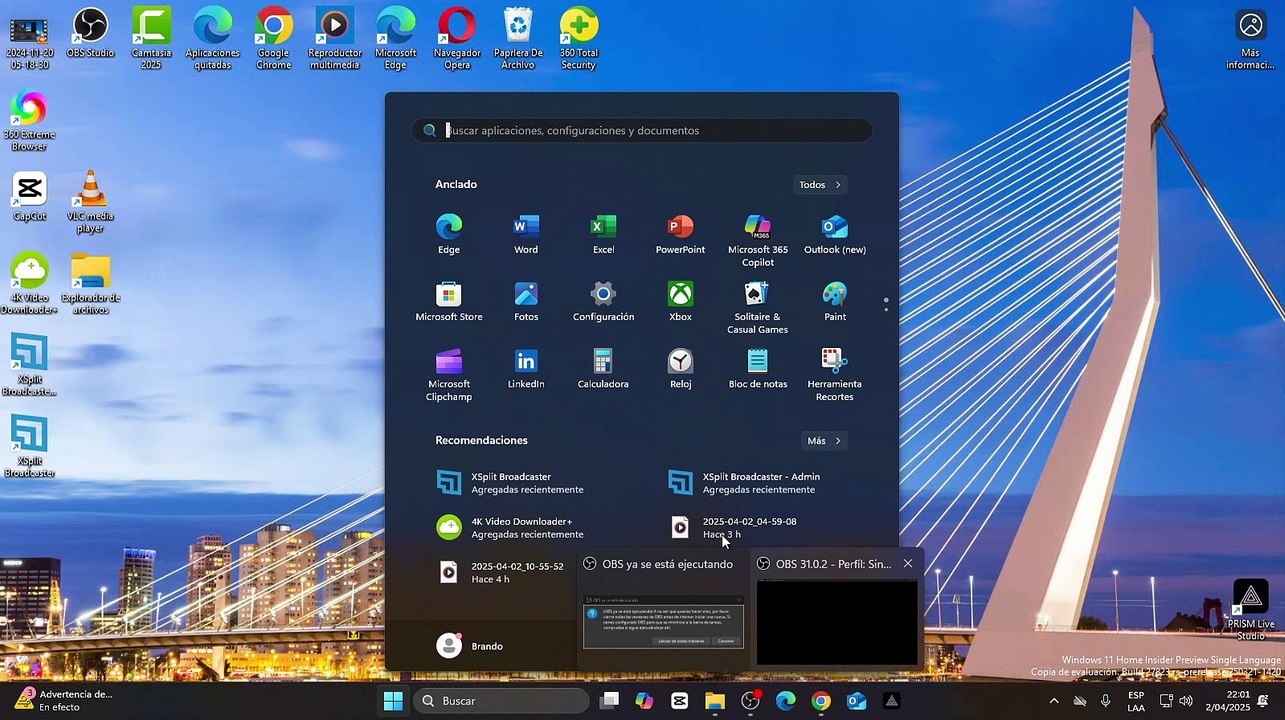Screen dimensions: 1285x720
Task: Open Excel pinned app
Action: pyautogui.click(x=603, y=235)
